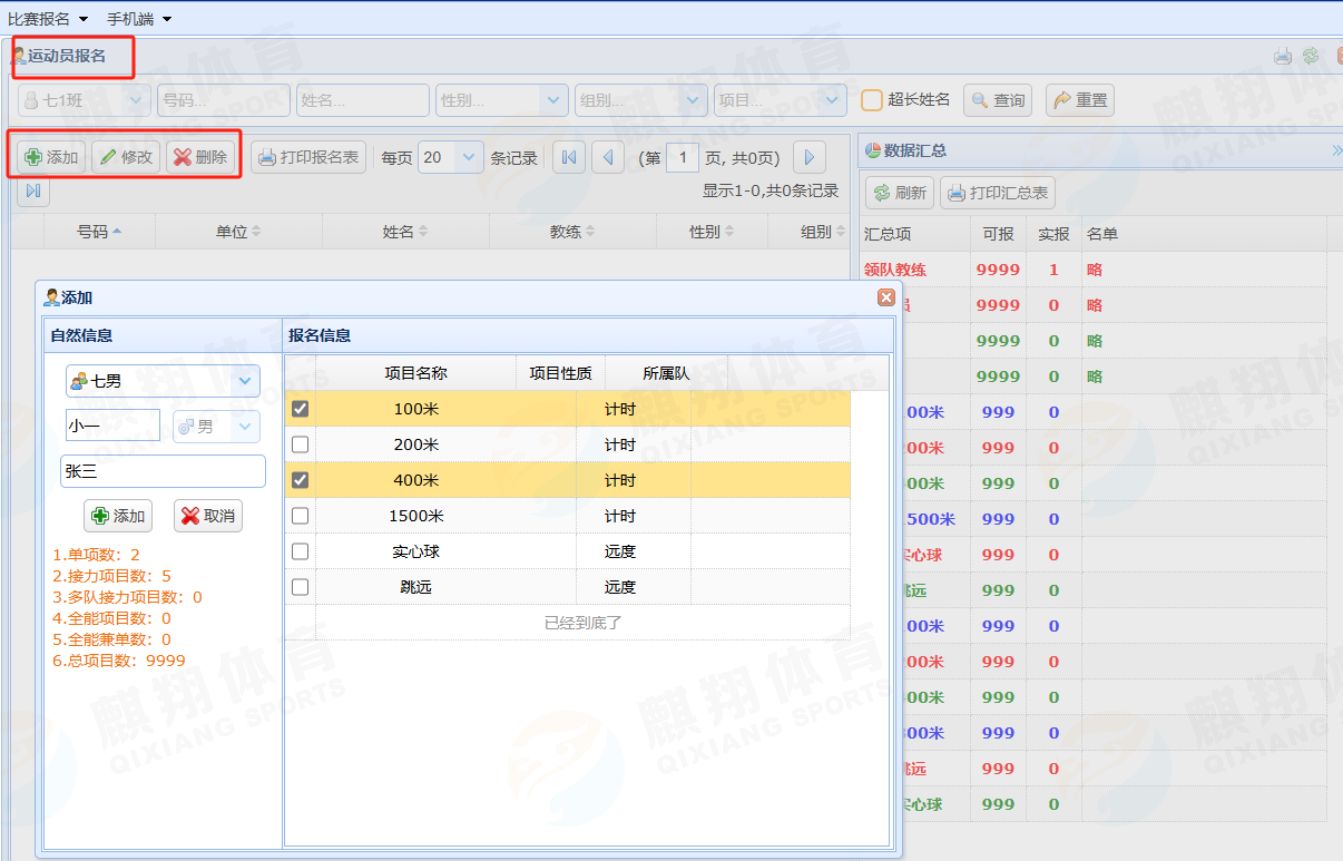Open the 比赛报名 menu
The height and width of the screenshot is (861, 1343).
point(48,19)
